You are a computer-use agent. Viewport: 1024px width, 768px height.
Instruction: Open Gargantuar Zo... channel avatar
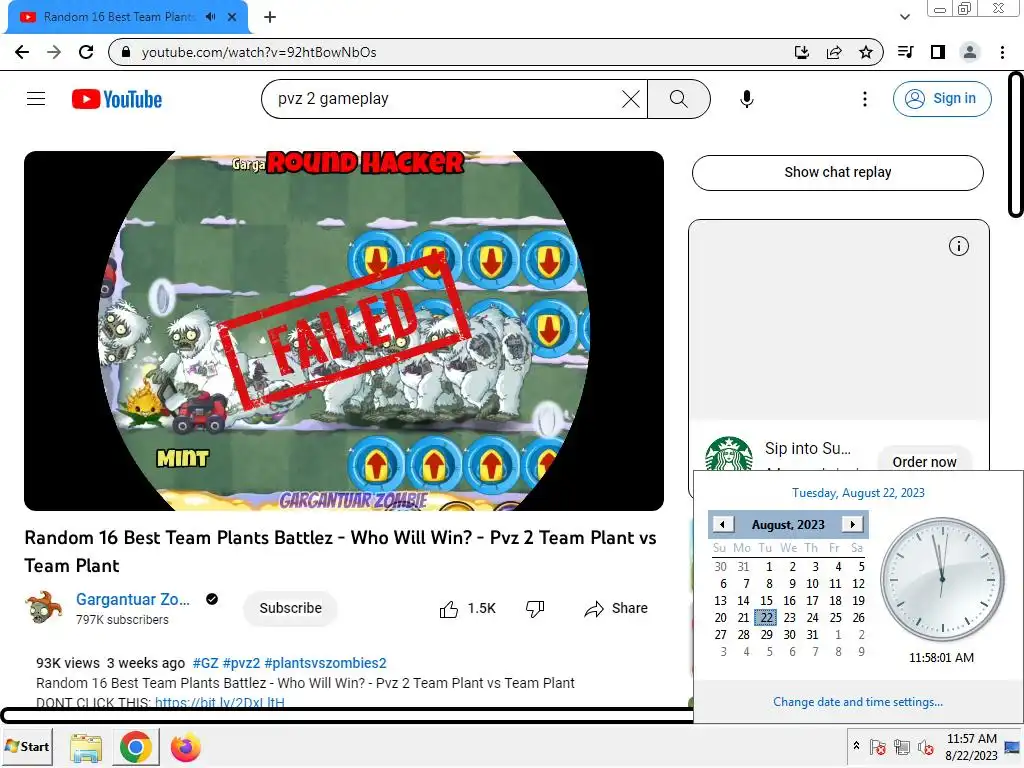click(x=44, y=607)
